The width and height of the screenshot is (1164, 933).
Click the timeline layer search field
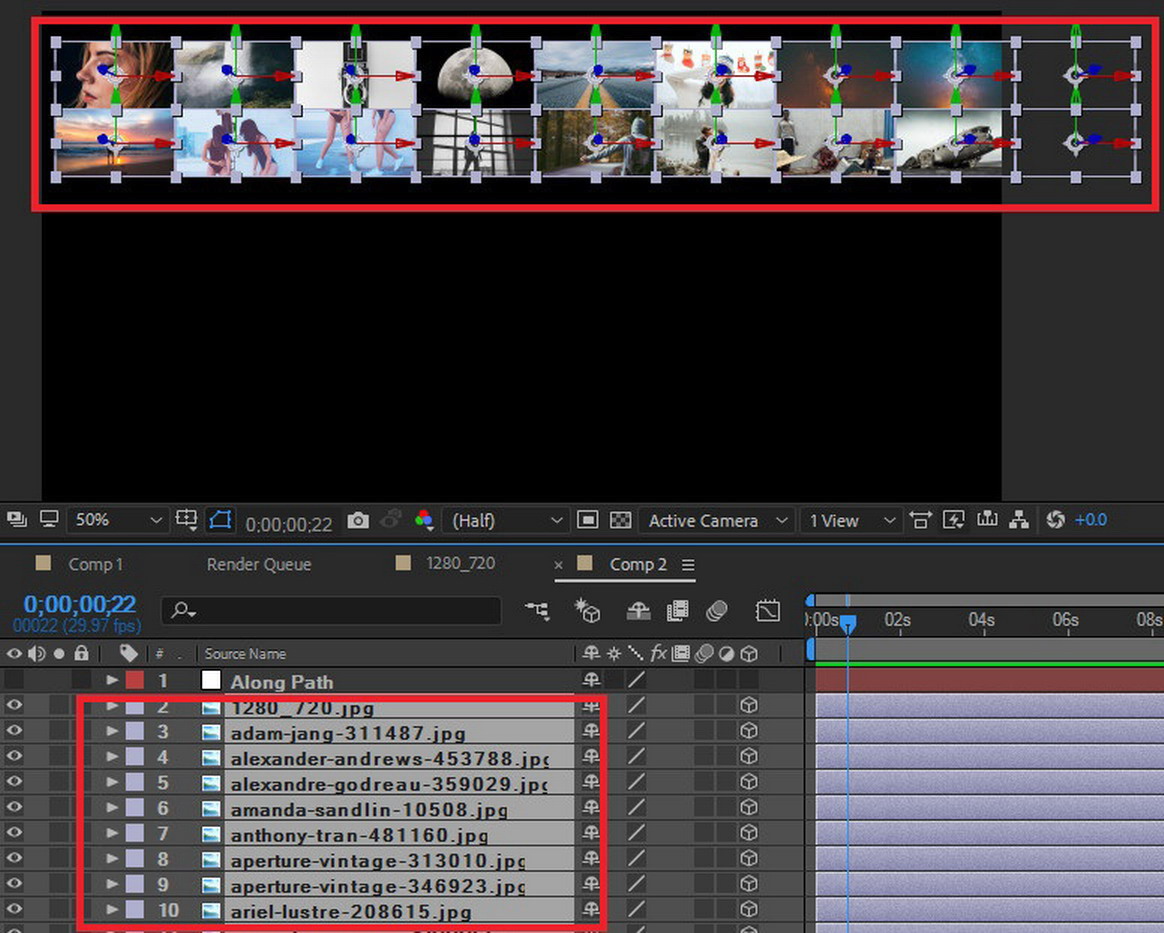tap(331, 611)
